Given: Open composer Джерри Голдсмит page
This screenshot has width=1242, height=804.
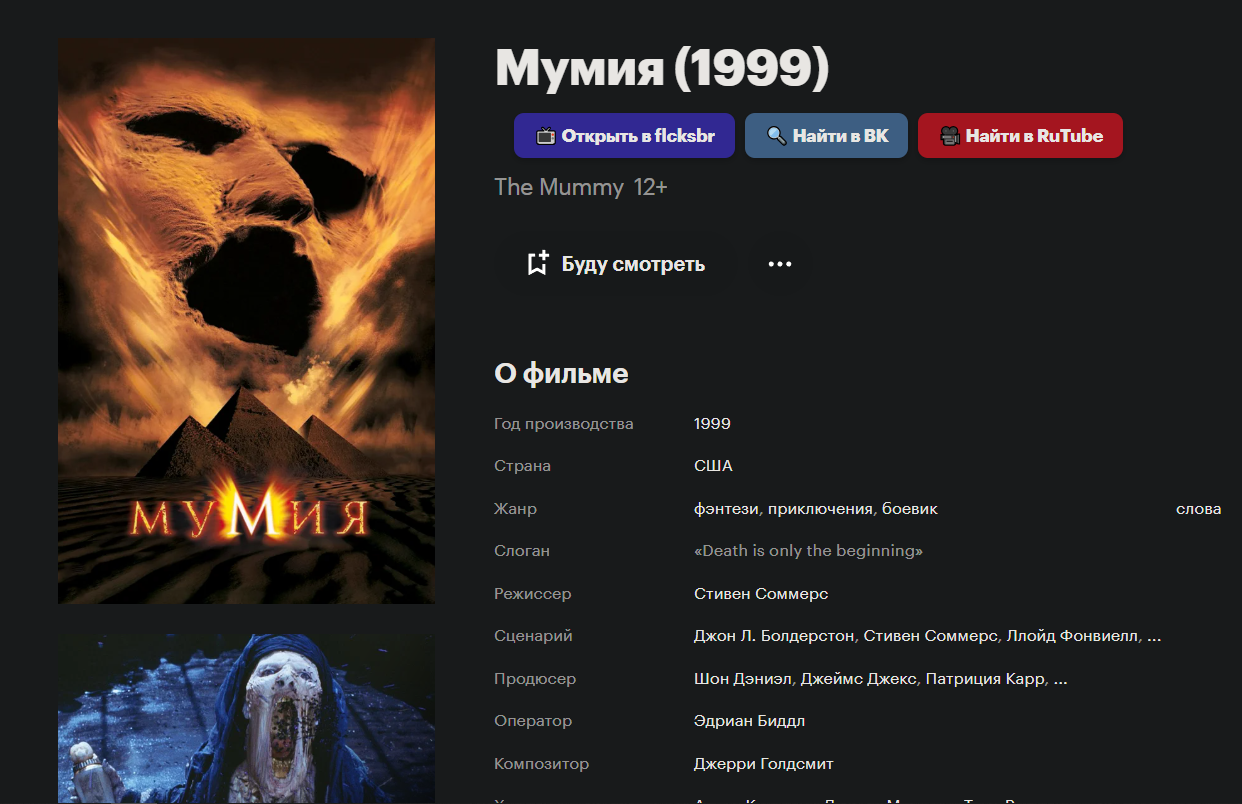Looking at the screenshot, I should pyautogui.click(x=764, y=764).
